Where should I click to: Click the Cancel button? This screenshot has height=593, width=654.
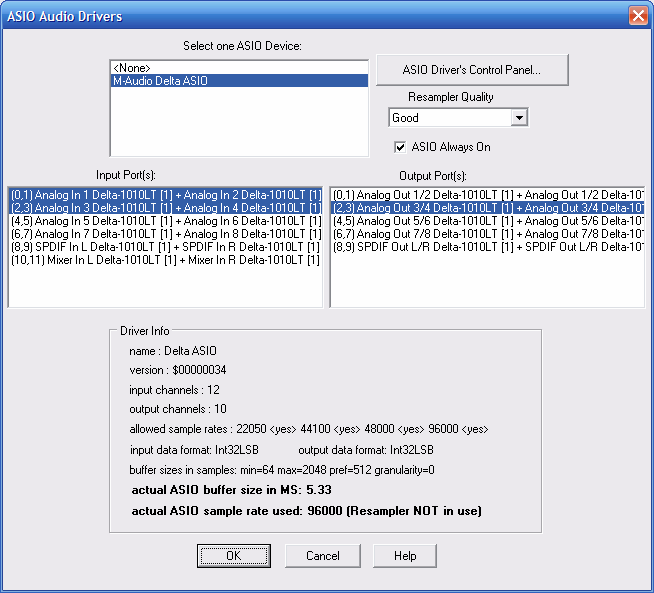click(322, 555)
